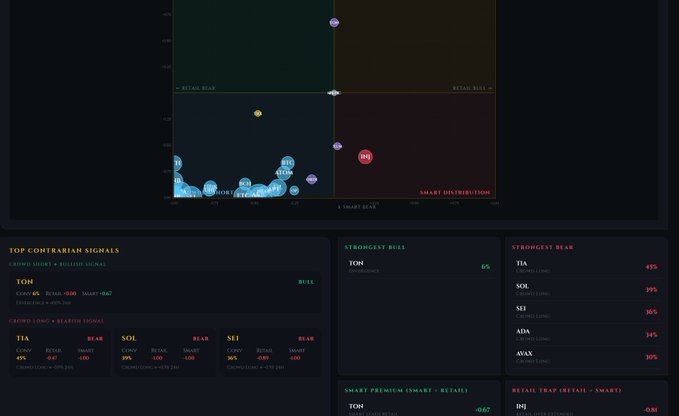The height and width of the screenshot is (416, 679).
Task: Click the BULL tag on the TON card
Action: tap(306, 282)
